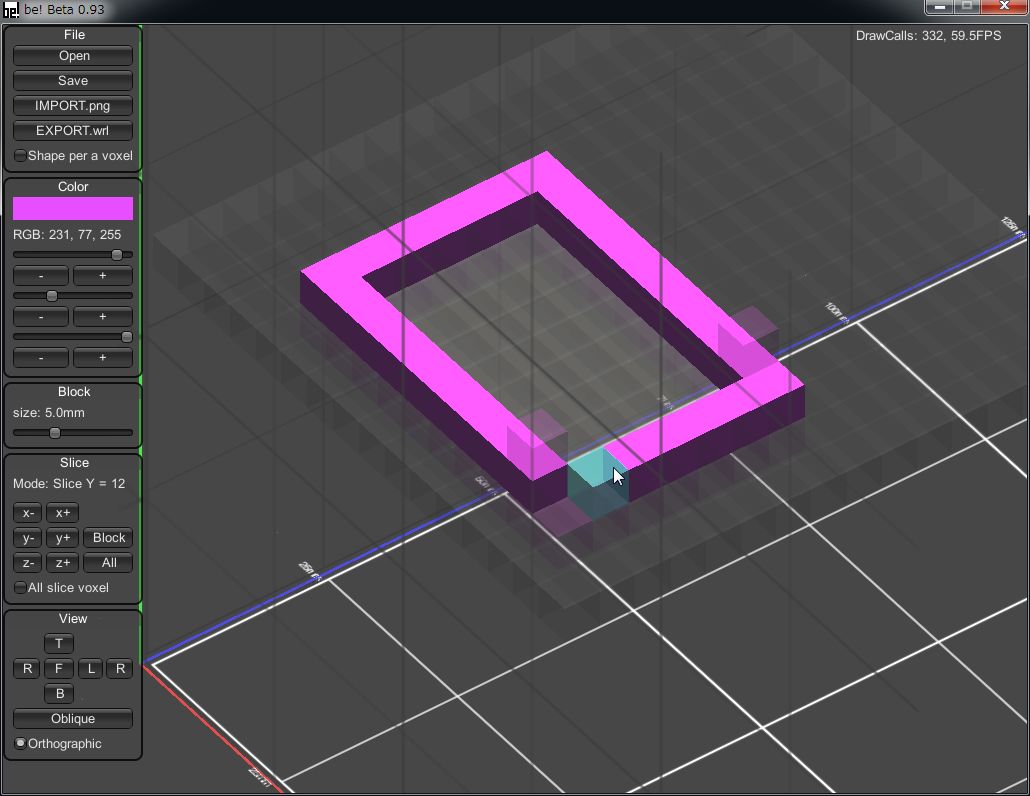Click the Block size slider handle
The height and width of the screenshot is (796, 1030).
tap(55, 433)
